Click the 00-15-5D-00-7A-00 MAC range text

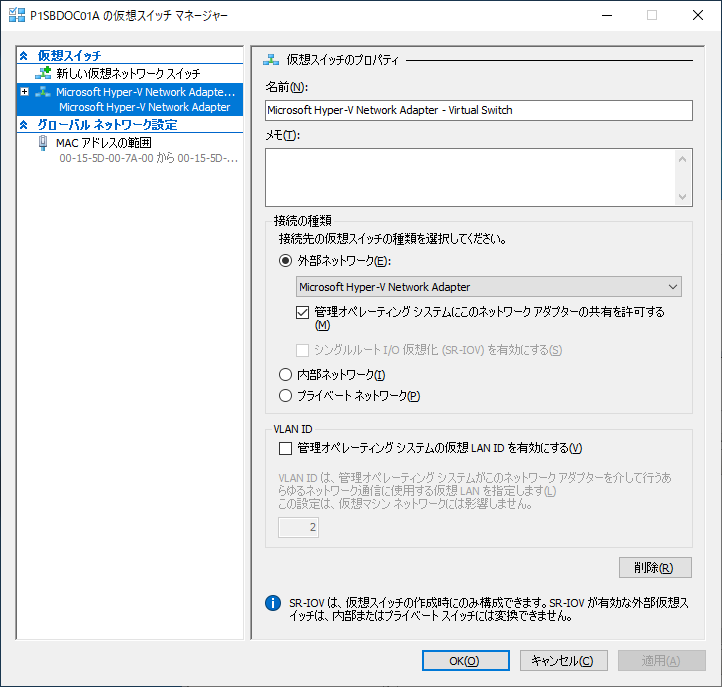(148, 158)
